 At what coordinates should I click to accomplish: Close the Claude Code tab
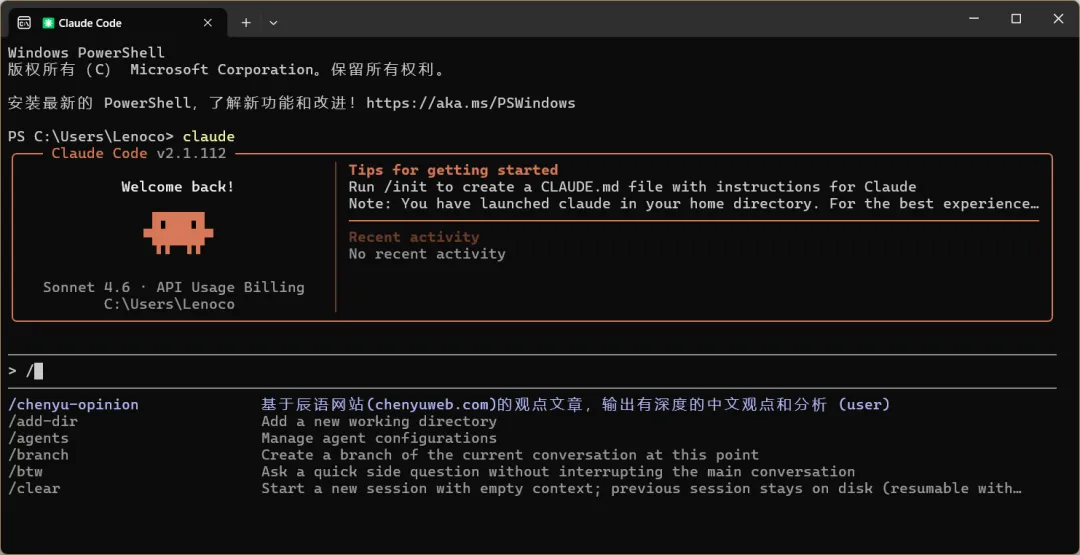point(209,22)
